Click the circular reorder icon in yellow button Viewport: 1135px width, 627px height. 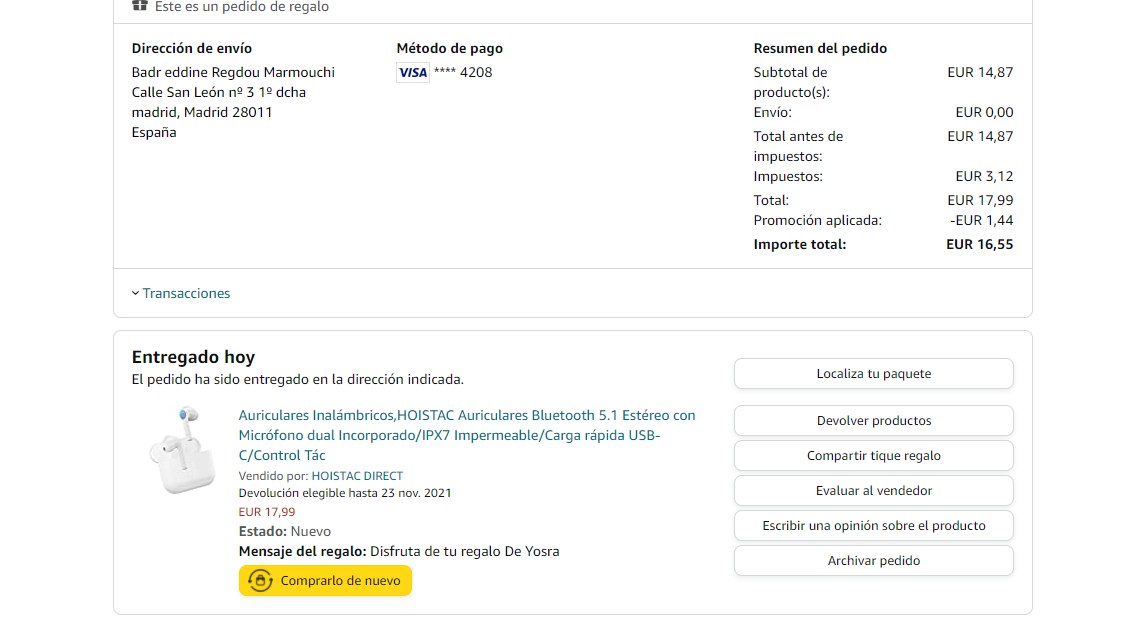260,580
